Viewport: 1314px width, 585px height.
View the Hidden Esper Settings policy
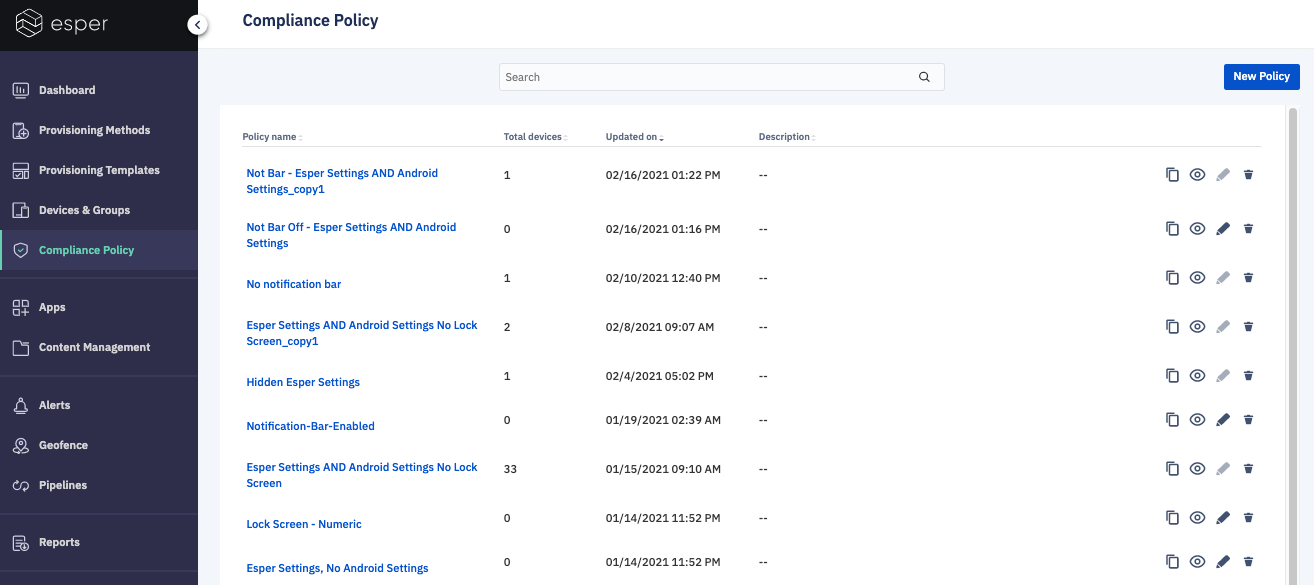(1197, 376)
